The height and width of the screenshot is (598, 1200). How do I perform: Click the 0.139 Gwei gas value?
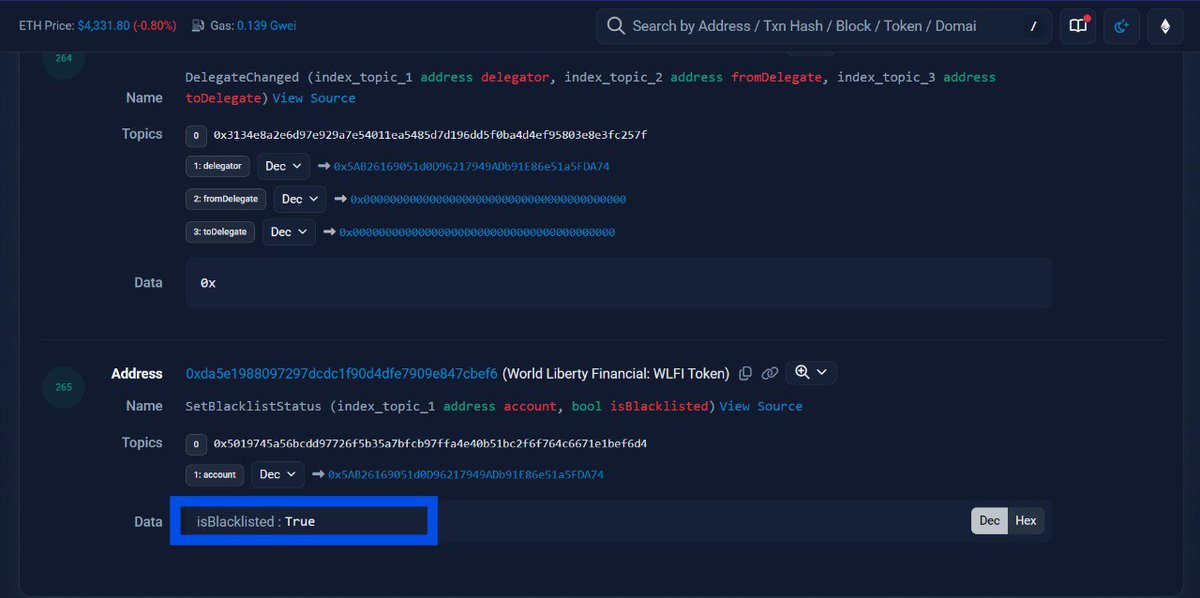267,26
